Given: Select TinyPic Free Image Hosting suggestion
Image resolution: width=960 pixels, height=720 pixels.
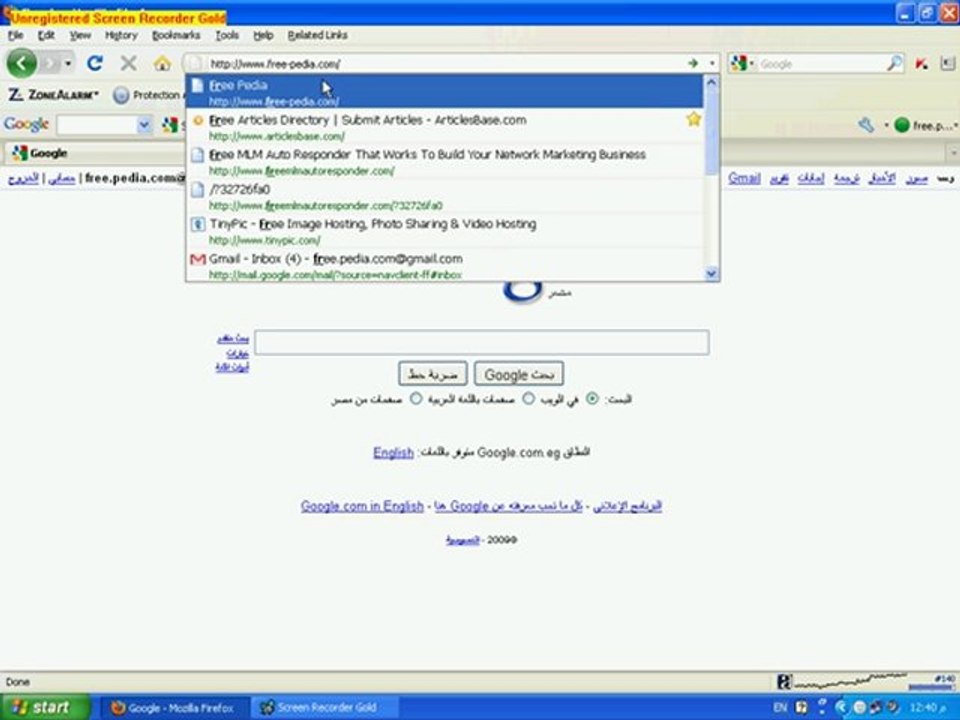Looking at the screenshot, I should (445, 231).
